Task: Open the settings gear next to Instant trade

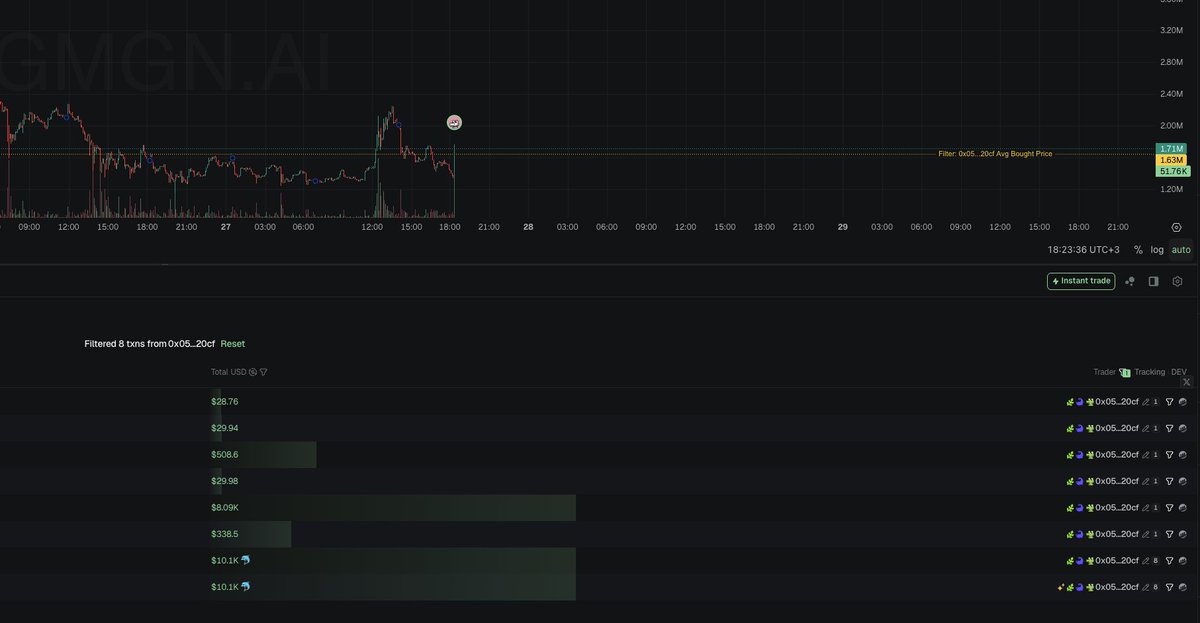Action: pos(1178,282)
